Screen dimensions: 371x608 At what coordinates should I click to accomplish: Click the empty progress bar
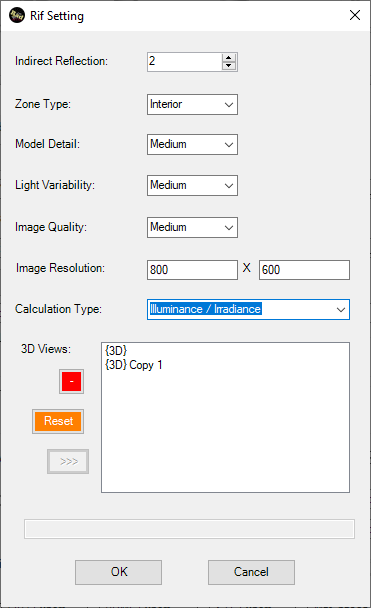coord(189,529)
